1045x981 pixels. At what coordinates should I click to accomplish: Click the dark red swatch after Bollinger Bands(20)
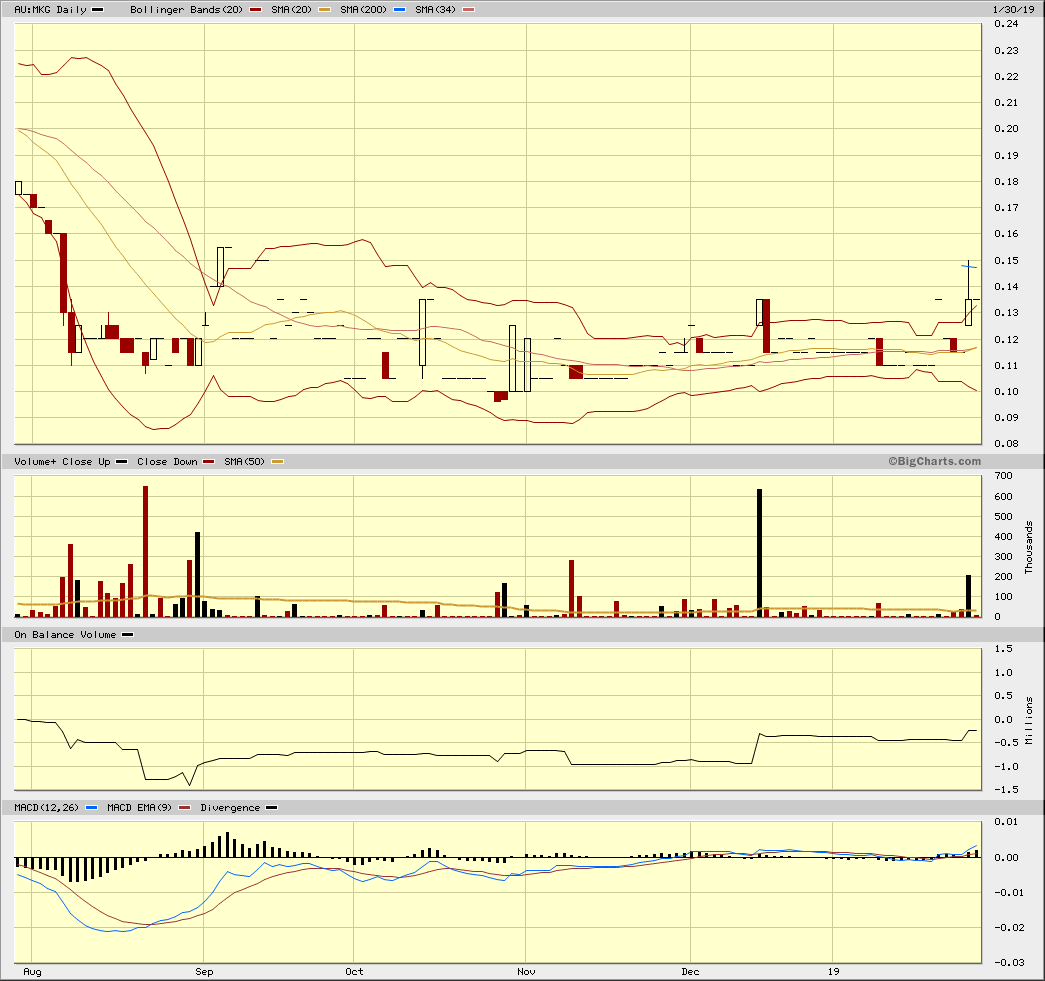point(255,10)
